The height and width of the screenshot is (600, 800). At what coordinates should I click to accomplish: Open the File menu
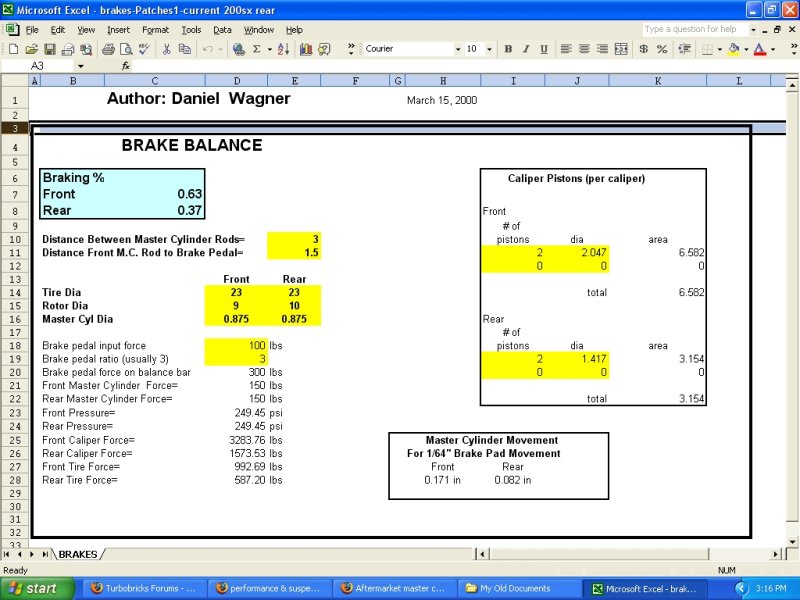point(32,30)
